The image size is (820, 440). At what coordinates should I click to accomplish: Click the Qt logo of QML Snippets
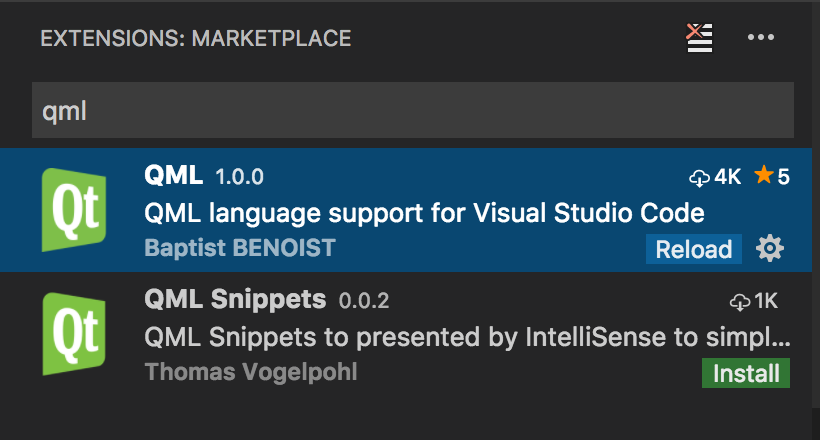click(75, 333)
